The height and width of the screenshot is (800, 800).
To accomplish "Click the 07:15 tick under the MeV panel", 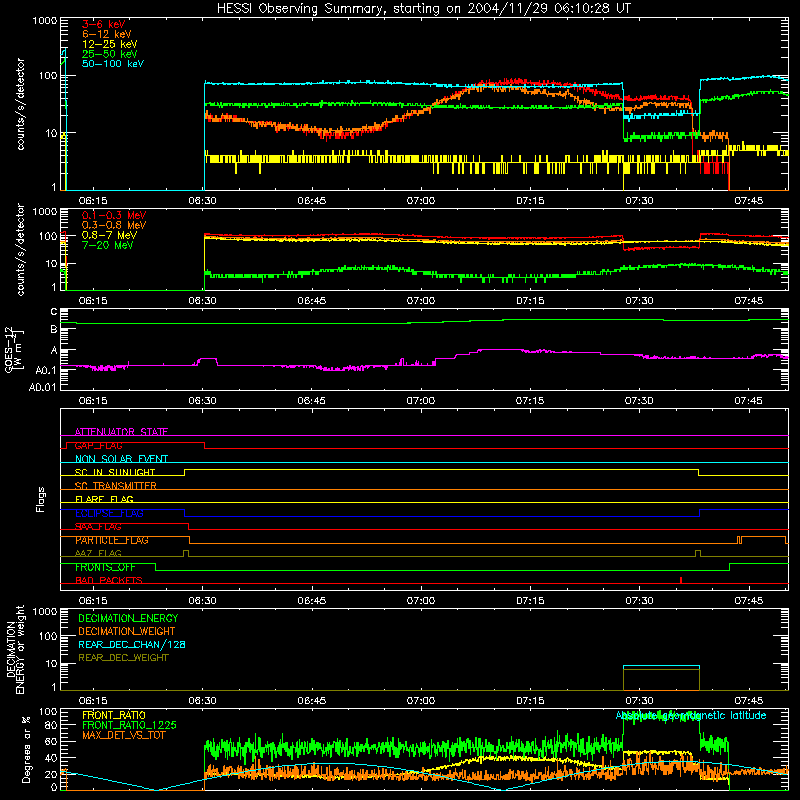I will [x=530, y=301].
